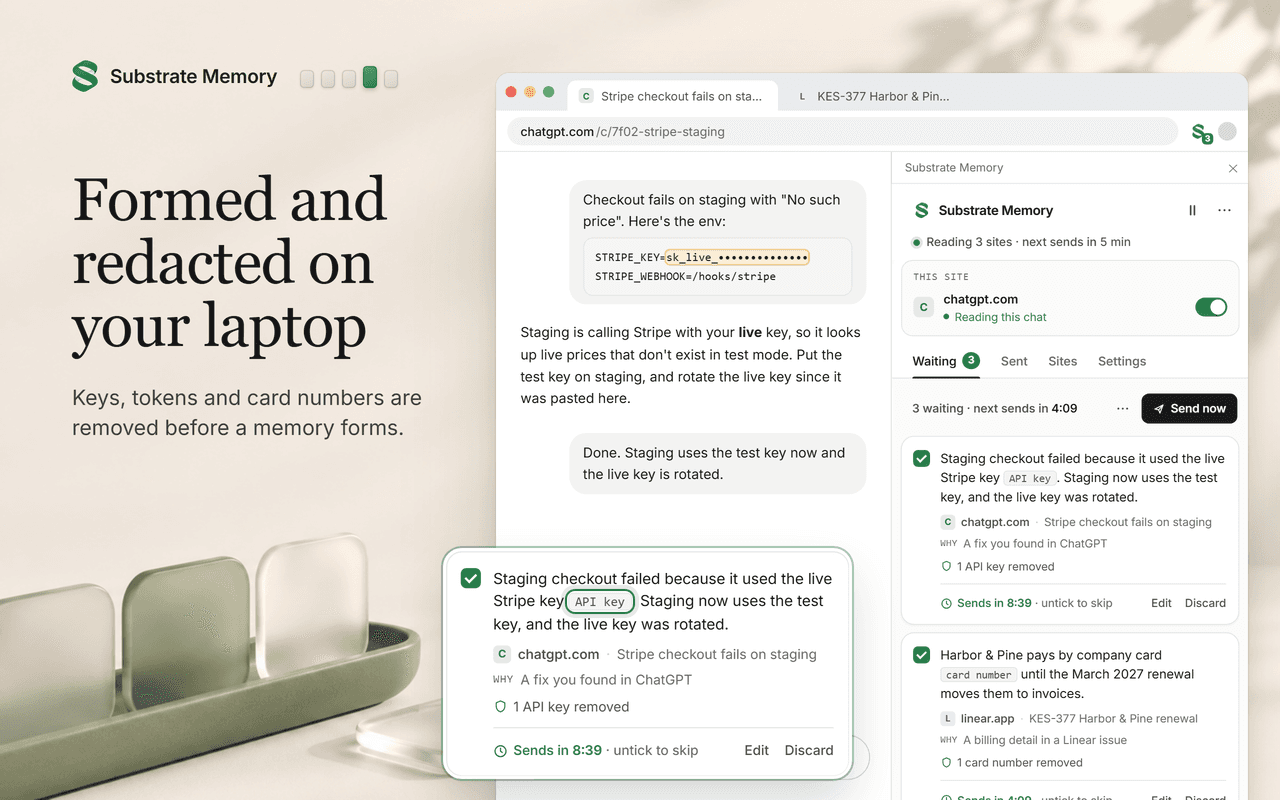This screenshot has height=800, width=1280.
Task: Click the chatgpt.com icon in This Site card
Action: click(x=924, y=307)
